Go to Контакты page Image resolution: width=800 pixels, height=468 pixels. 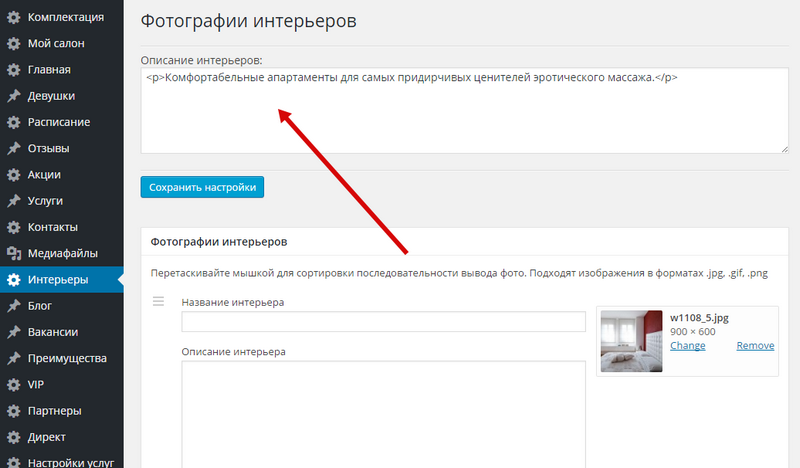click(62, 227)
